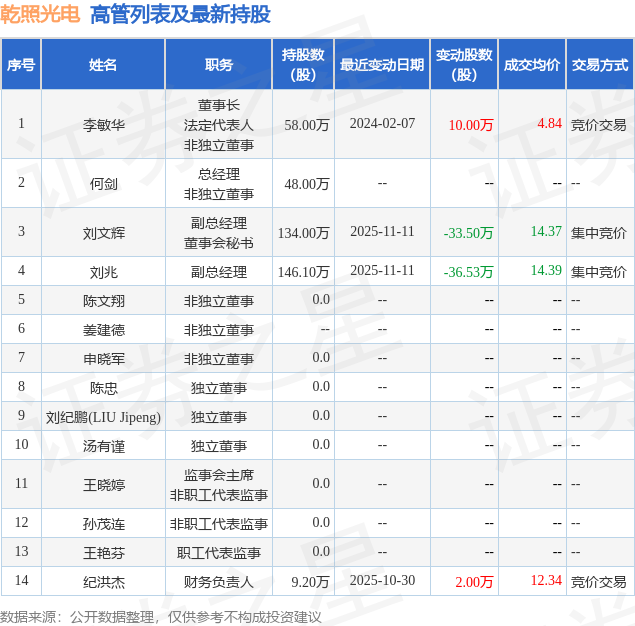Click the 最近变动日期 column header
This screenshot has width=635, height=626.
pyautogui.click(x=382, y=64)
